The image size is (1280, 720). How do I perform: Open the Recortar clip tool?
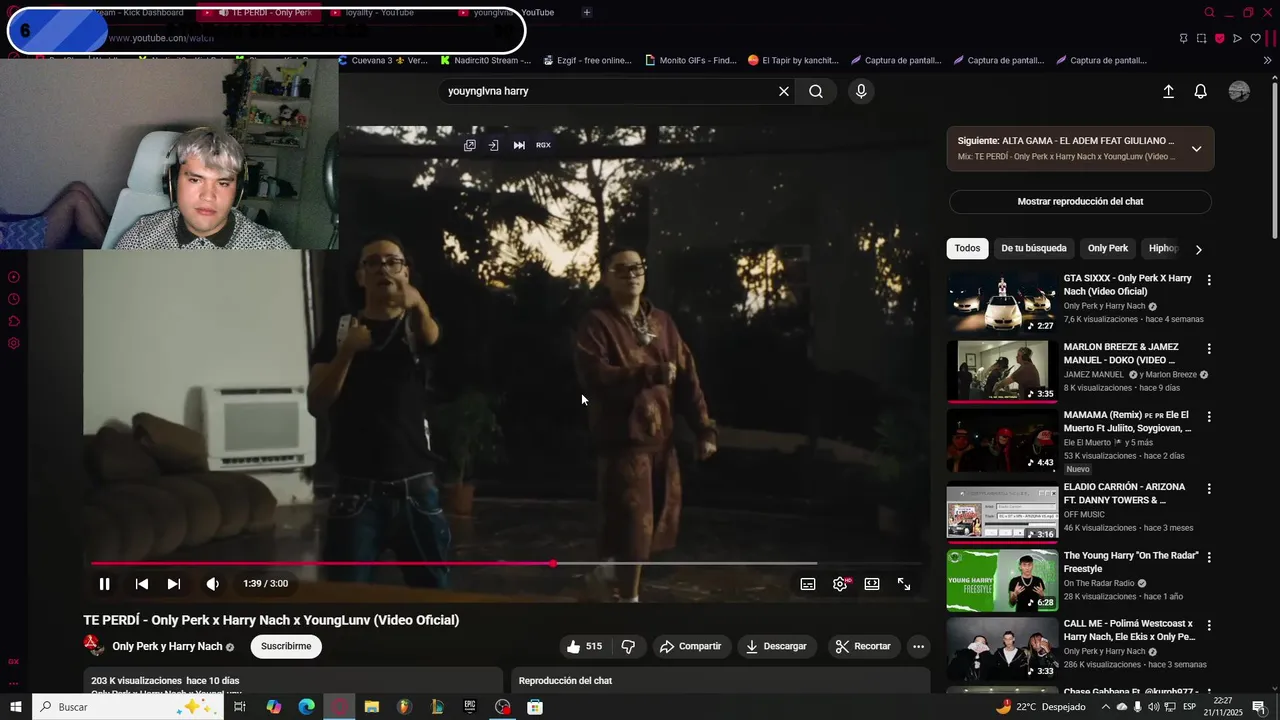(x=863, y=646)
